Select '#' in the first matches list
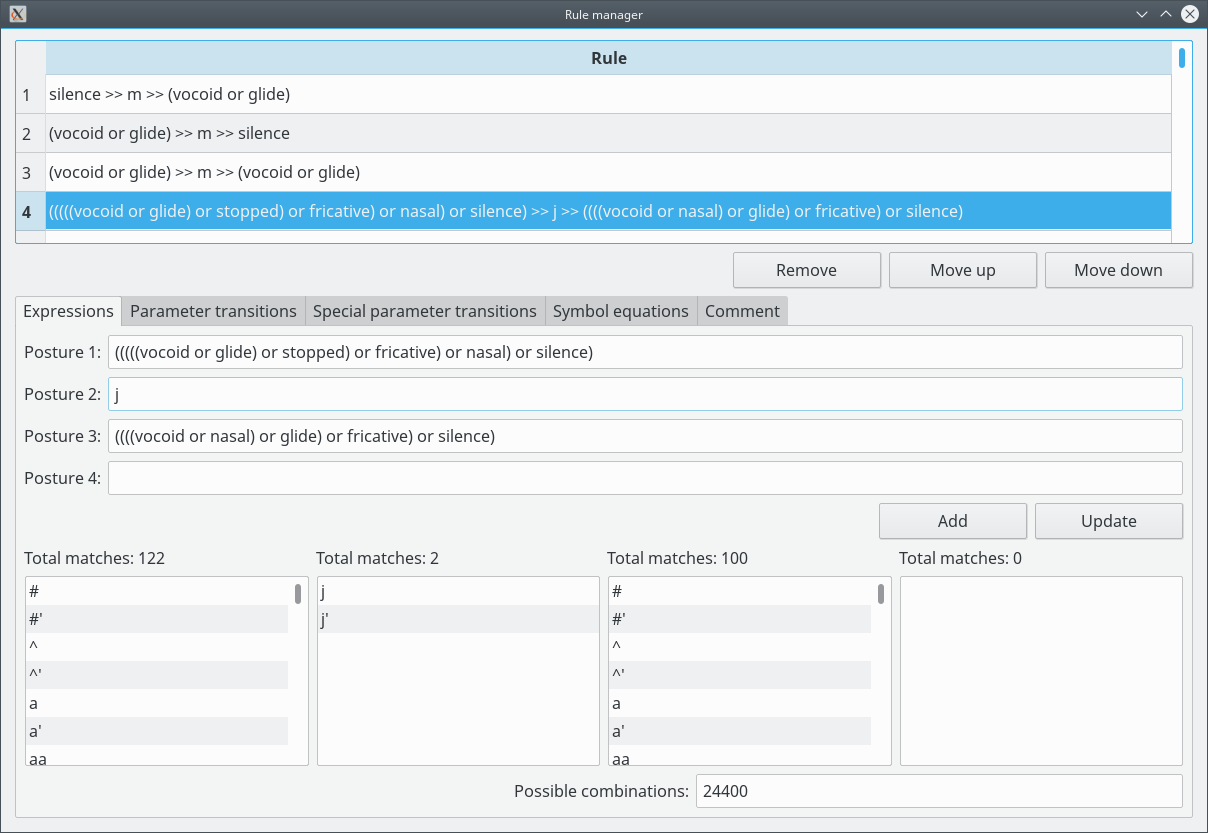The image size is (1208, 833). click(157, 591)
